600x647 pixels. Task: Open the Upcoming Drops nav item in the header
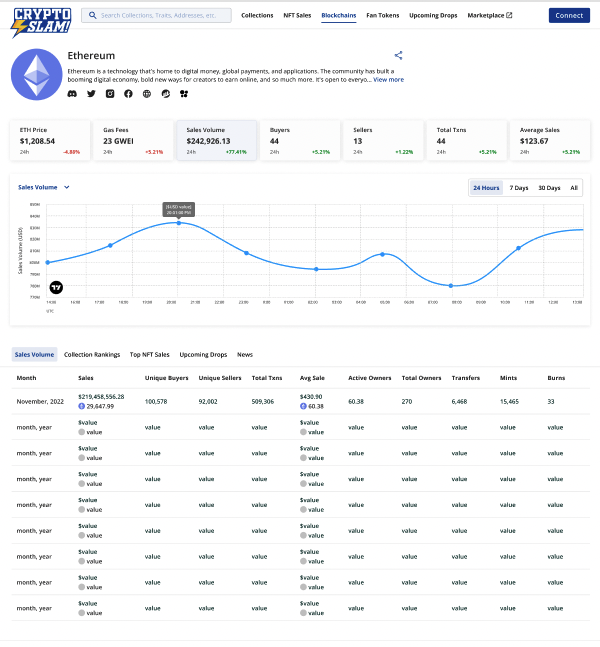click(433, 15)
